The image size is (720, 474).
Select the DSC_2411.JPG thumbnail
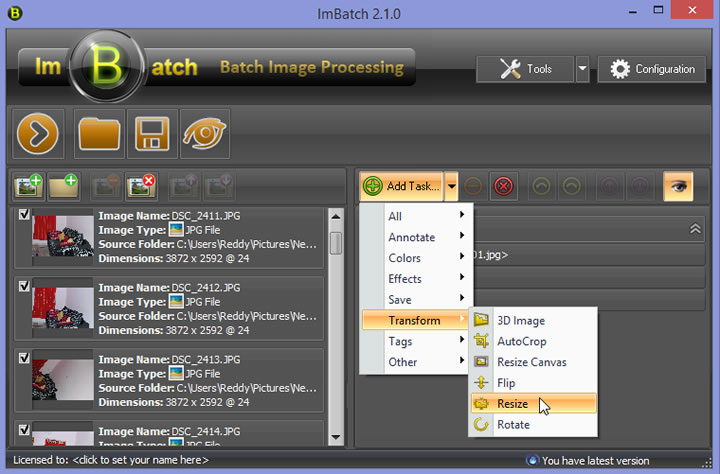click(x=63, y=236)
